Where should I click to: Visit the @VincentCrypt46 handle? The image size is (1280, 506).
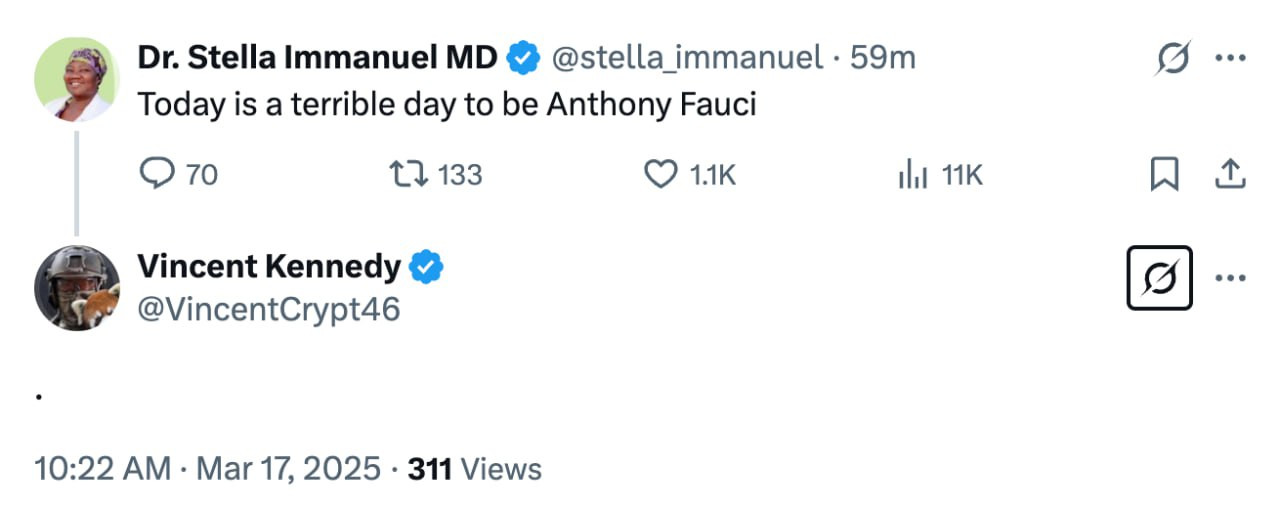(x=268, y=309)
